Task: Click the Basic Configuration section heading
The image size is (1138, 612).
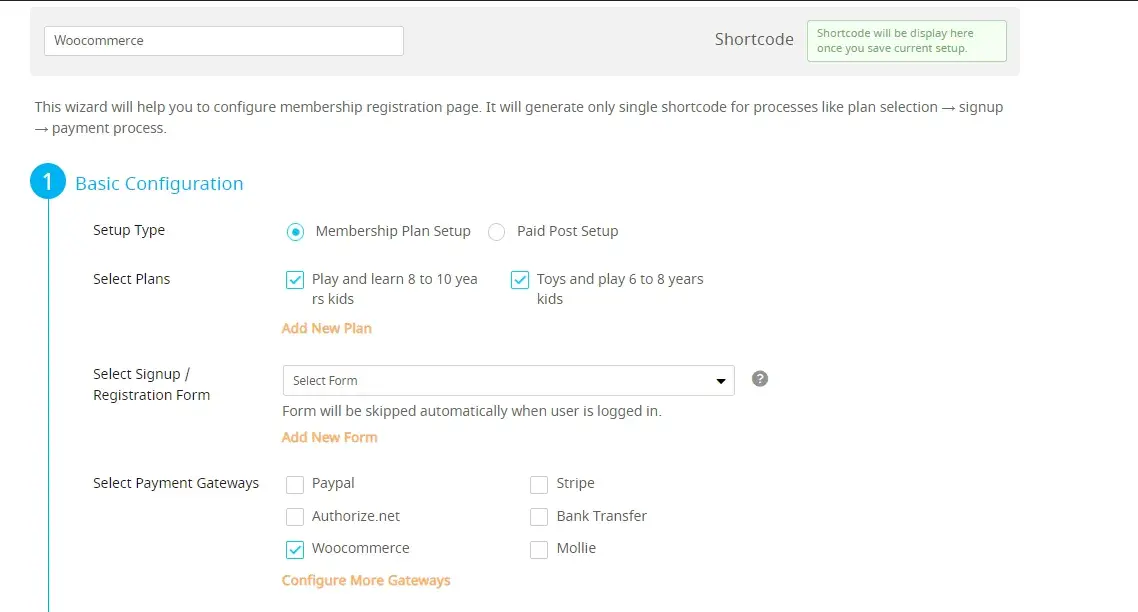Action: coord(159,184)
